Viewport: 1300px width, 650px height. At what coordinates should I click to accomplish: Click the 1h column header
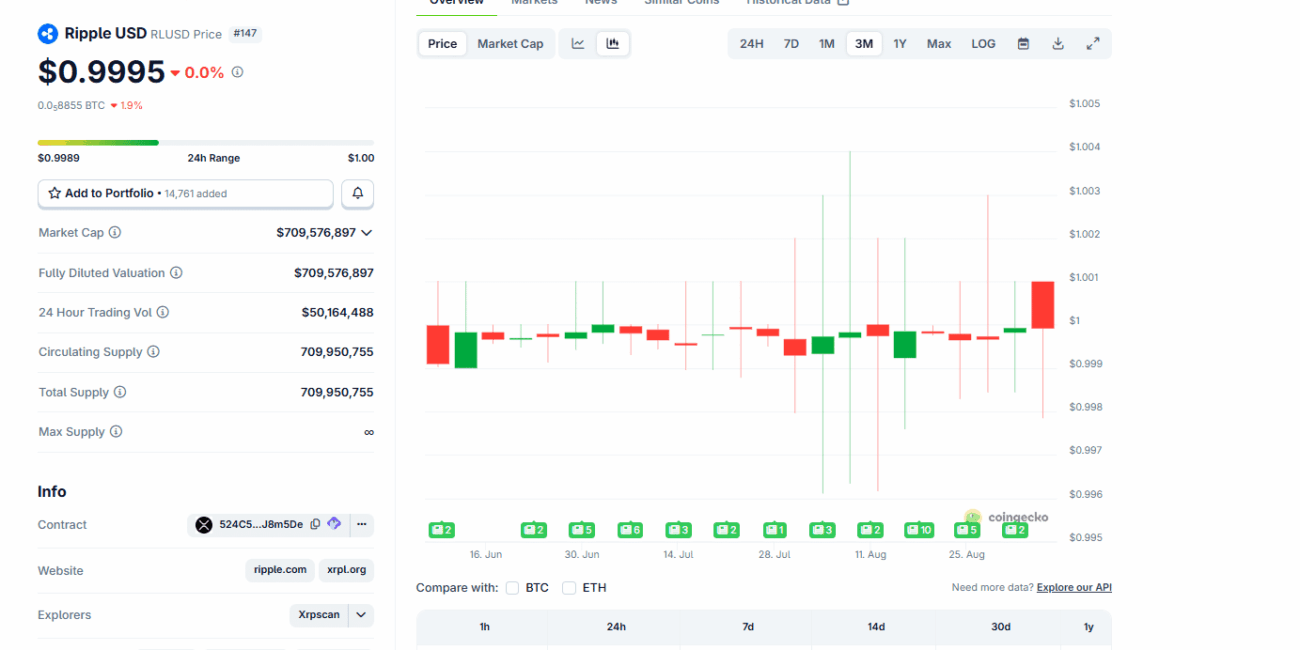point(484,627)
